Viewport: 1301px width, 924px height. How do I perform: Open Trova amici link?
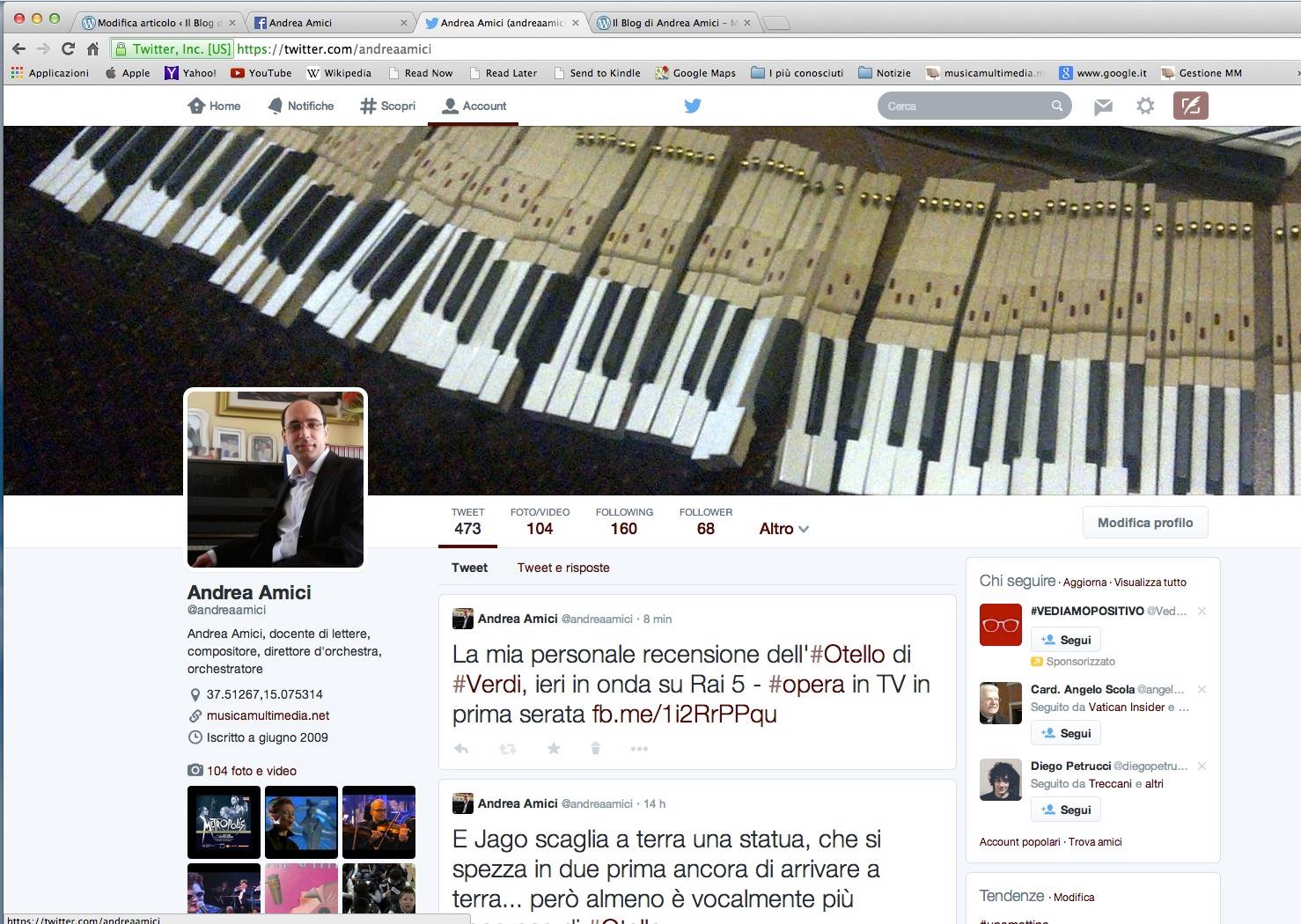[1095, 841]
